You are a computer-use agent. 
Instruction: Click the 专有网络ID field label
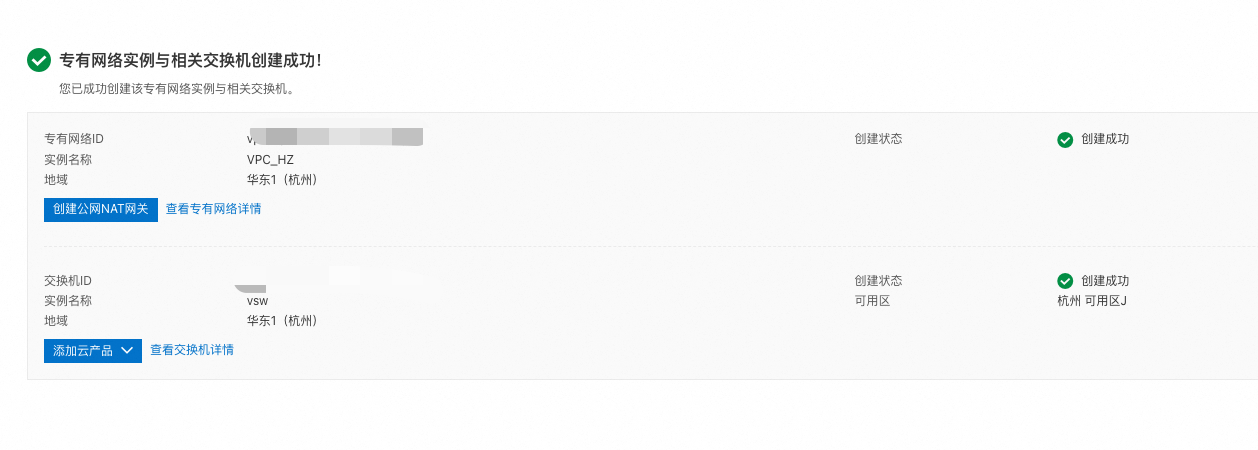[74, 140]
